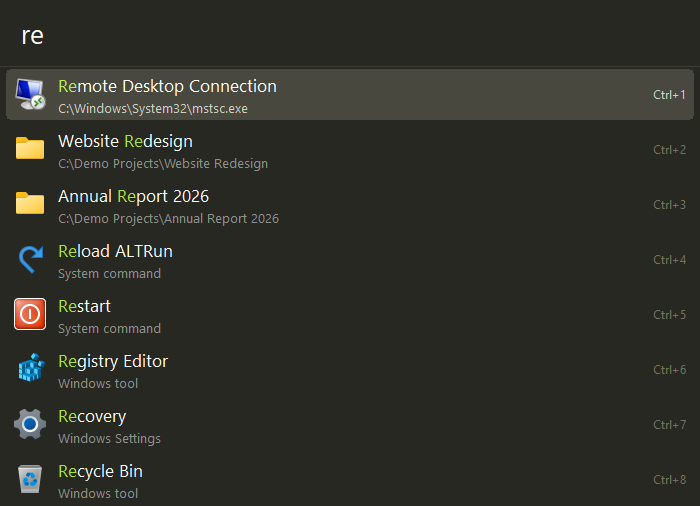Click the Website Redesign folder icon
The height and width of the screenshot is (506, 700).
coord(30,148)
